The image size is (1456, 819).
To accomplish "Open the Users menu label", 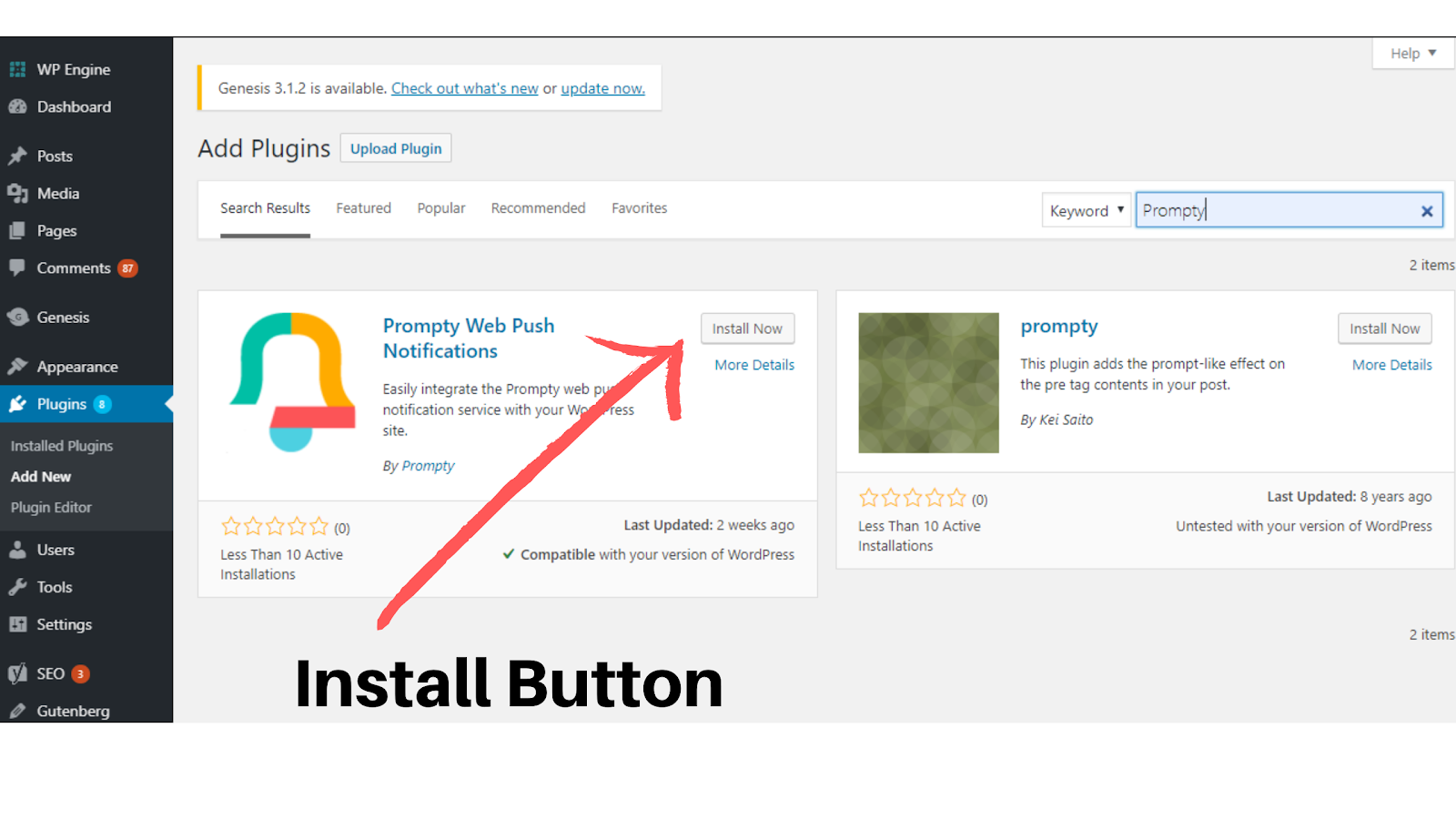I will coord(56,550).
